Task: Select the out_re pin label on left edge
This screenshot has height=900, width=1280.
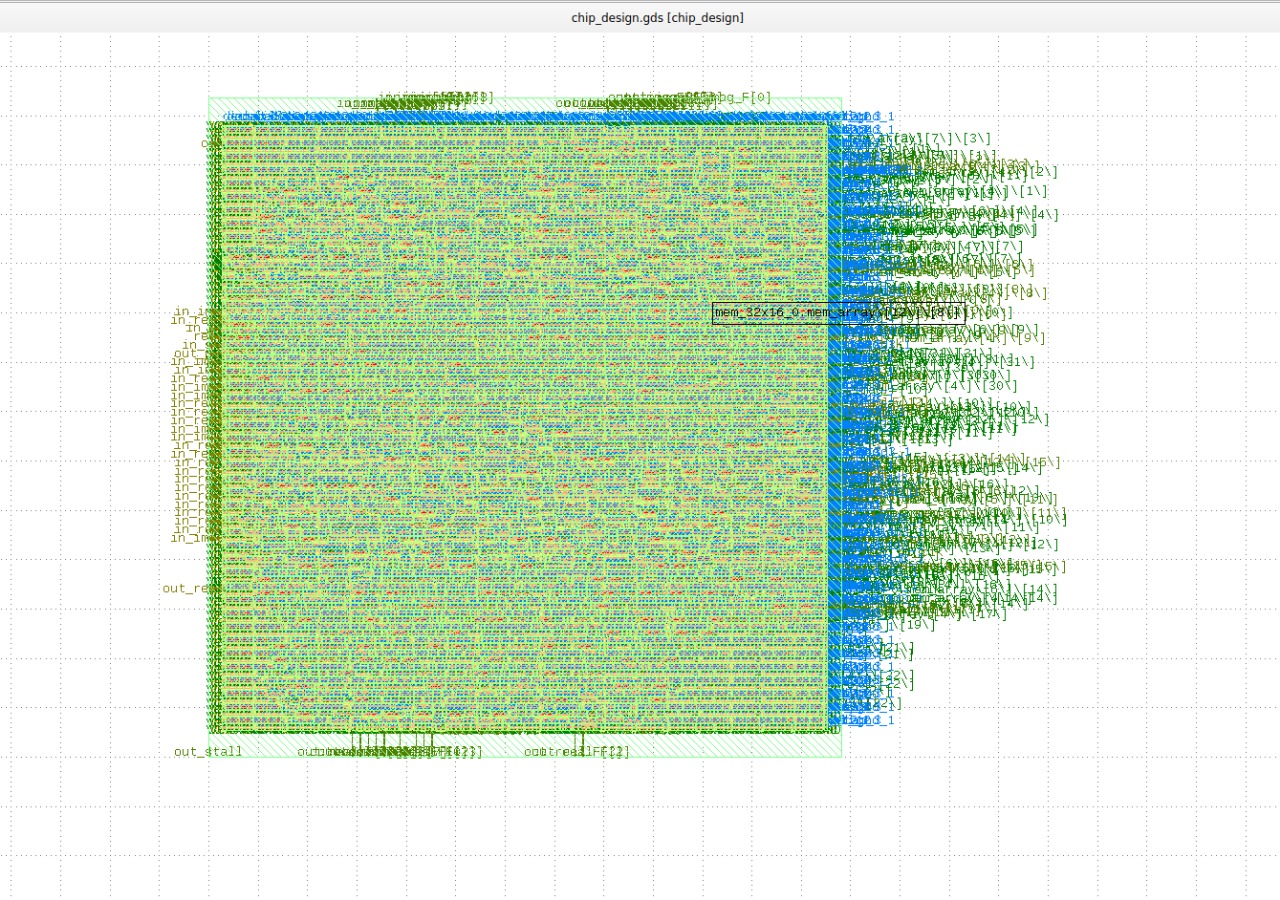Action: [x=190, y=588]
